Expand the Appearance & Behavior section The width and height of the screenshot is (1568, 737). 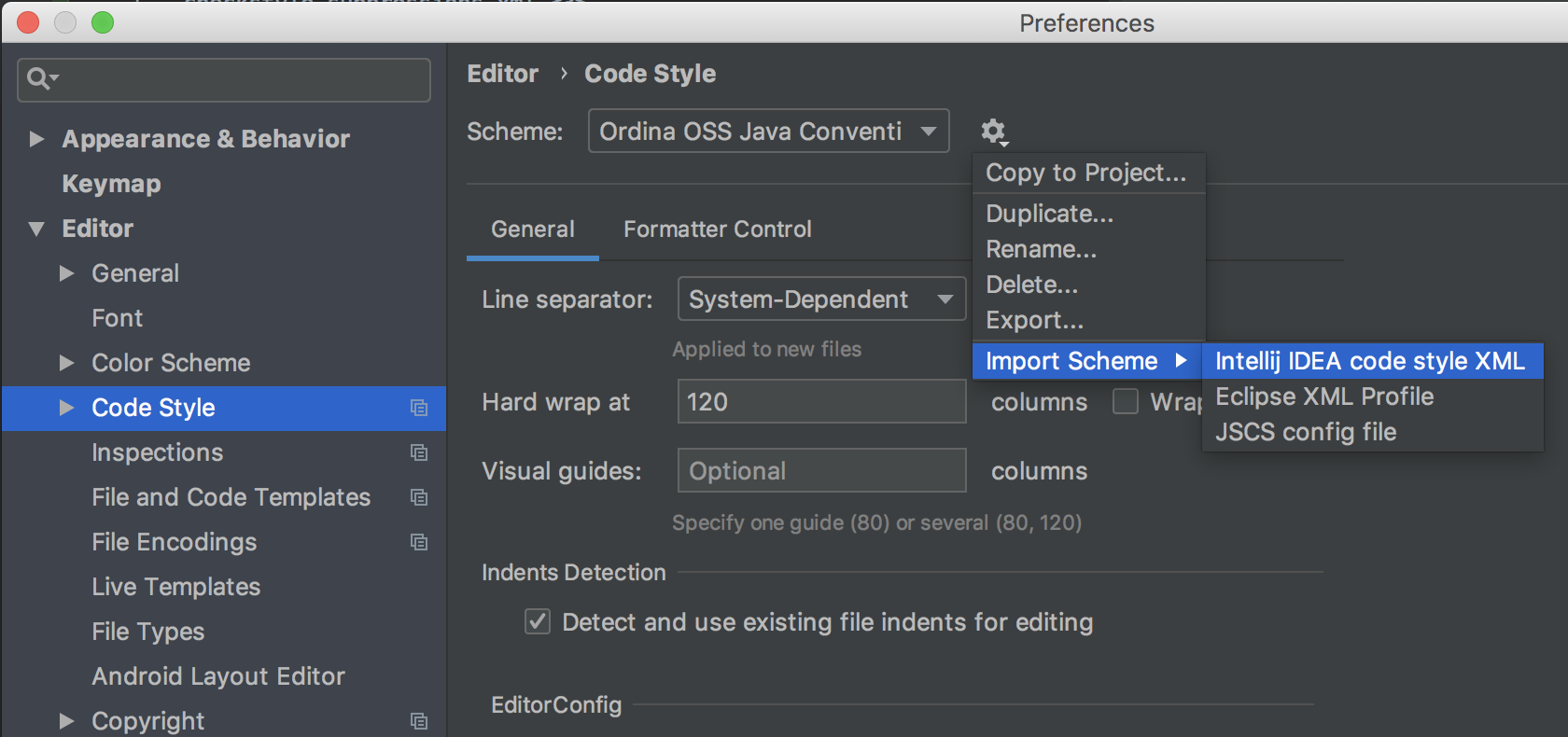pos(37,139)
